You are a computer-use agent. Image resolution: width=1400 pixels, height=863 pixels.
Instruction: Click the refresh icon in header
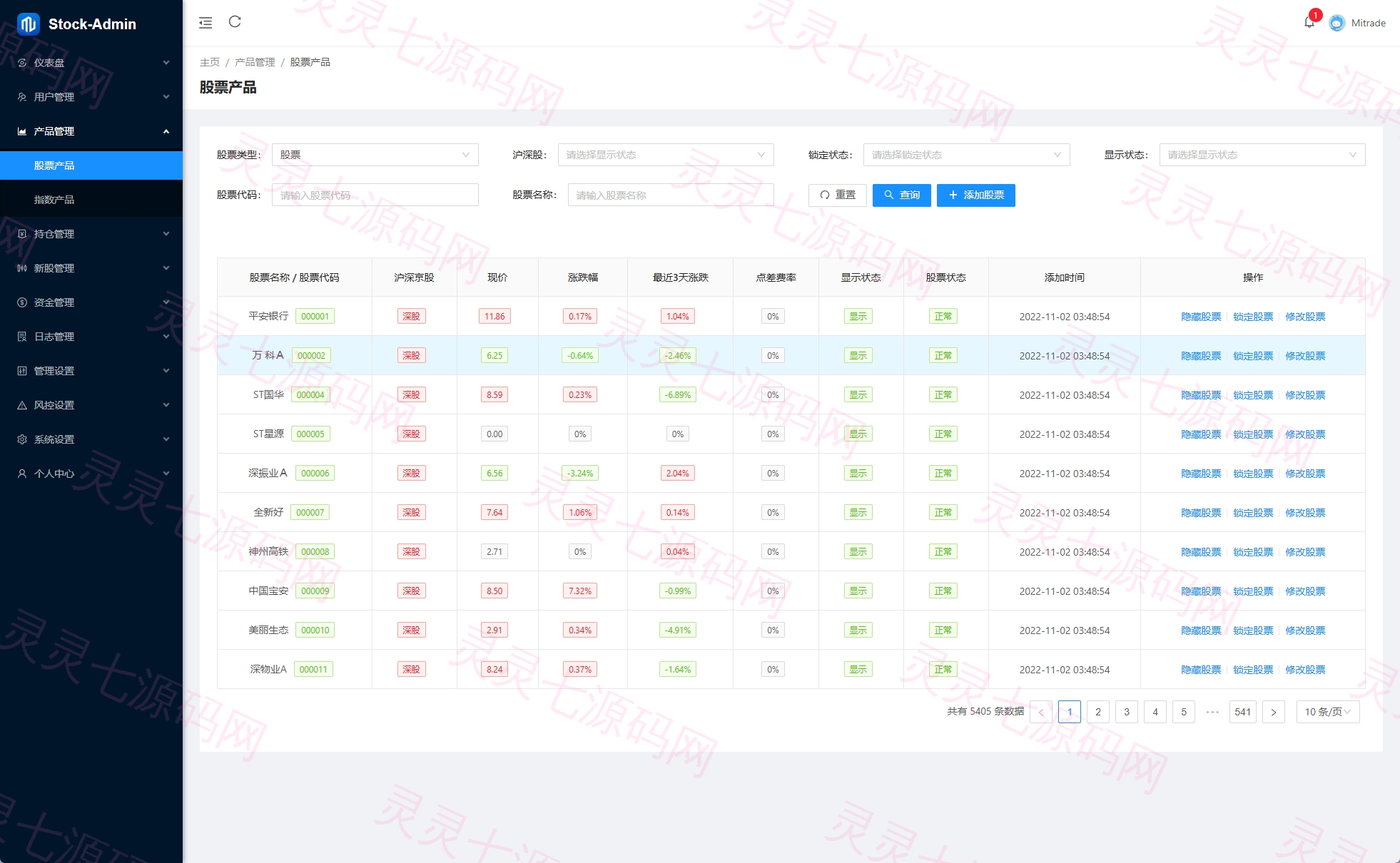235,22
